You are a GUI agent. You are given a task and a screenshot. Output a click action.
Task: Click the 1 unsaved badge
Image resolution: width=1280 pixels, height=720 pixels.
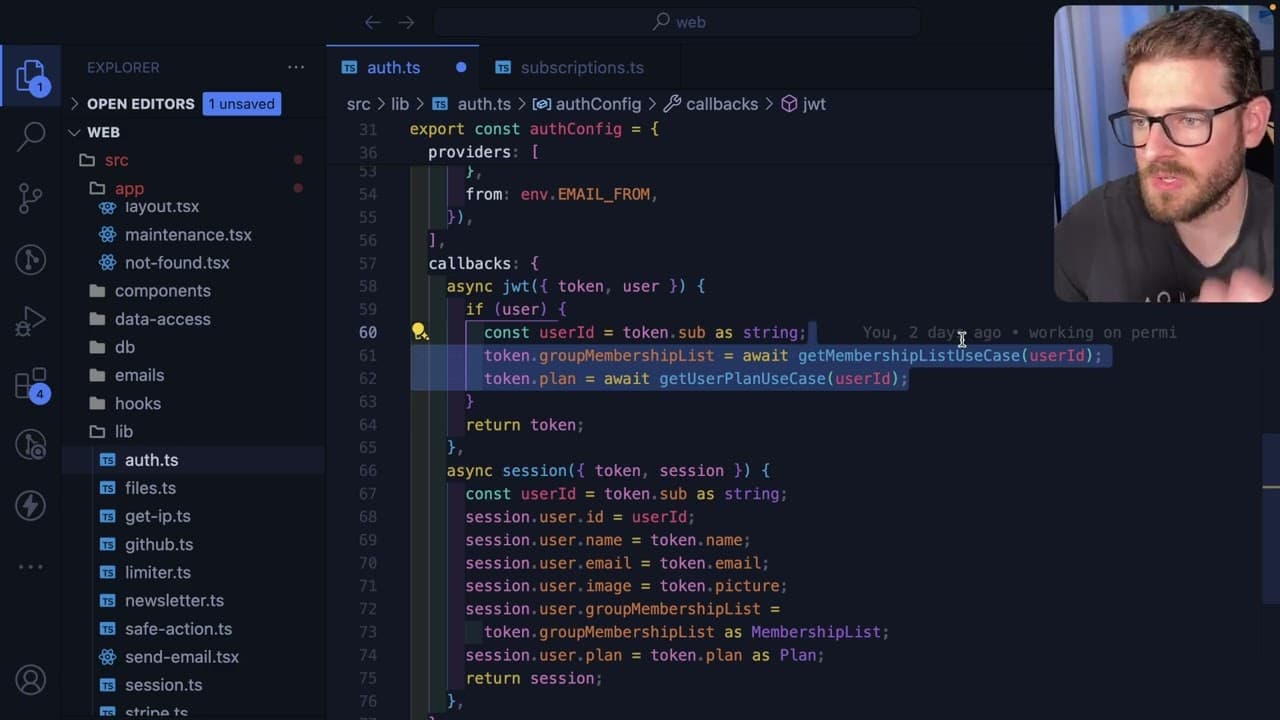click(241, 104)
